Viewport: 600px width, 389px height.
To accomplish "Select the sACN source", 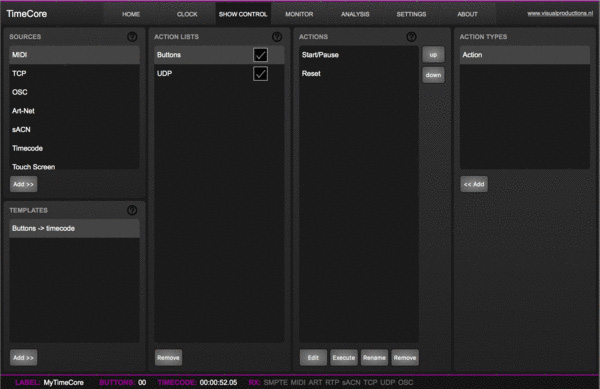I will point(74,130).
